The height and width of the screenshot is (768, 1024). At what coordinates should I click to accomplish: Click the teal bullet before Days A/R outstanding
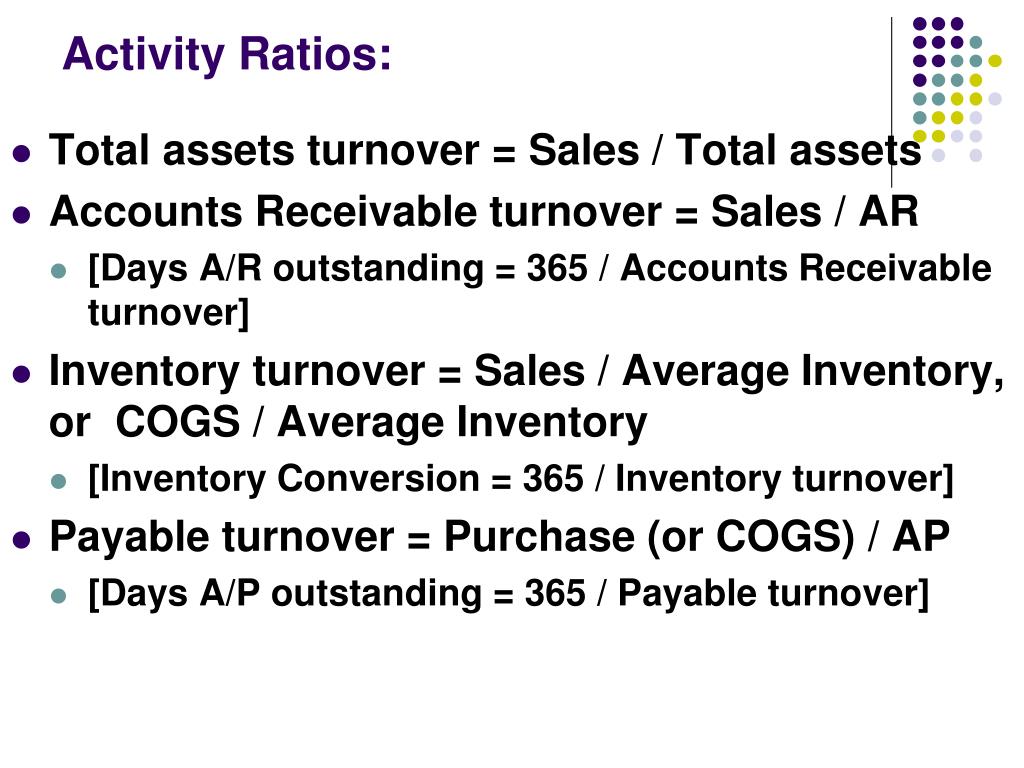[59, 271]
